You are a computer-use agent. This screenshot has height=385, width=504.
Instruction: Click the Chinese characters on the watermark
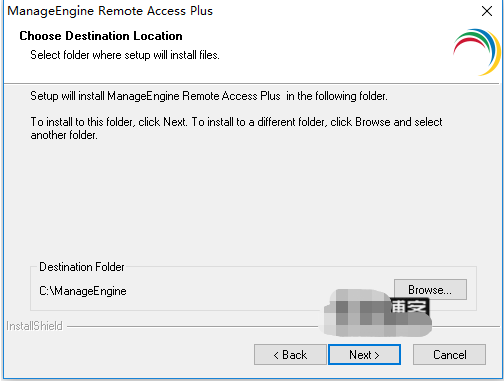pos(410,306)
